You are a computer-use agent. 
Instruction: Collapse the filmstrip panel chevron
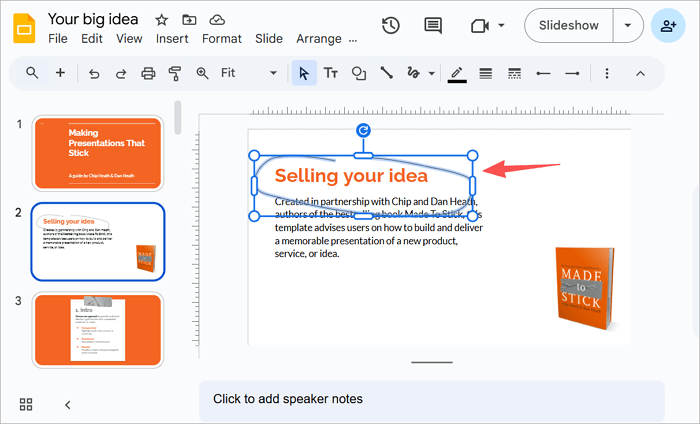(x=67, y=405)
